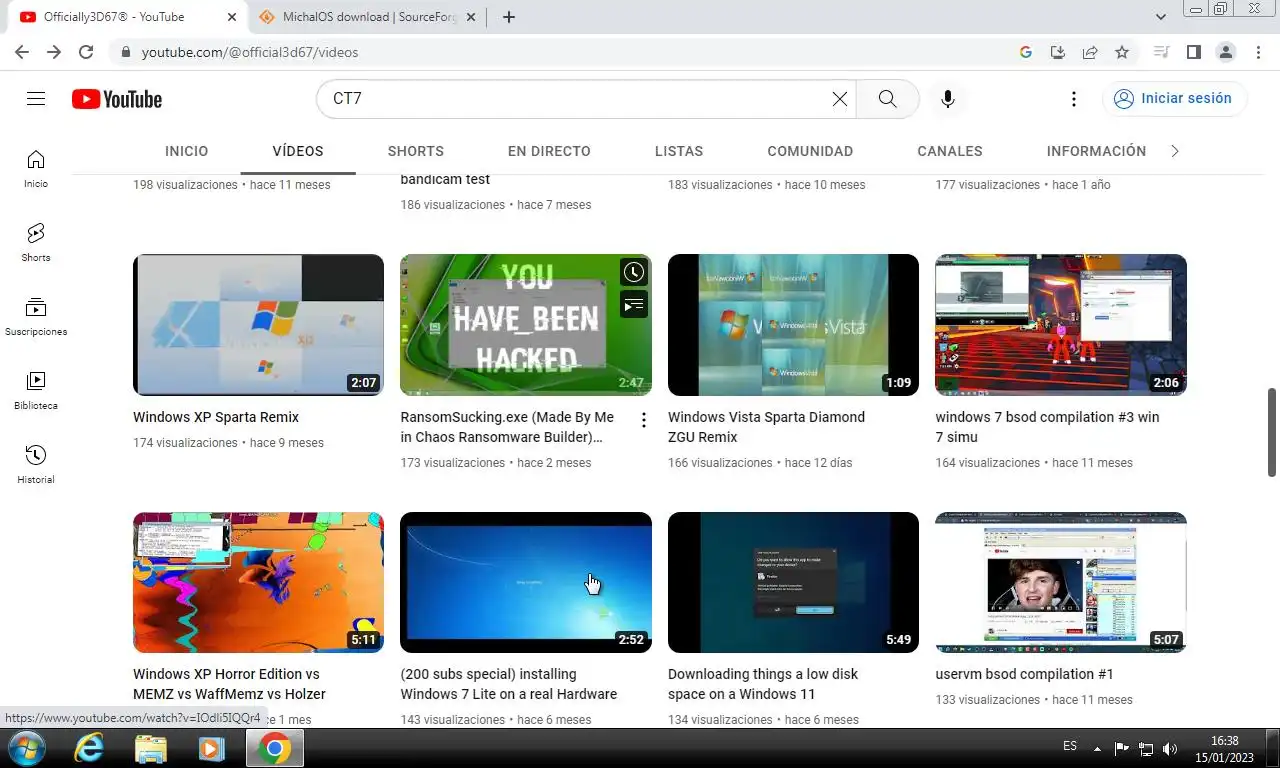The width and height of the screenshot is (1280, 768).
Task: Go to Inicio in sidebar
Action: pyautogui.click(x=36, y=169)
